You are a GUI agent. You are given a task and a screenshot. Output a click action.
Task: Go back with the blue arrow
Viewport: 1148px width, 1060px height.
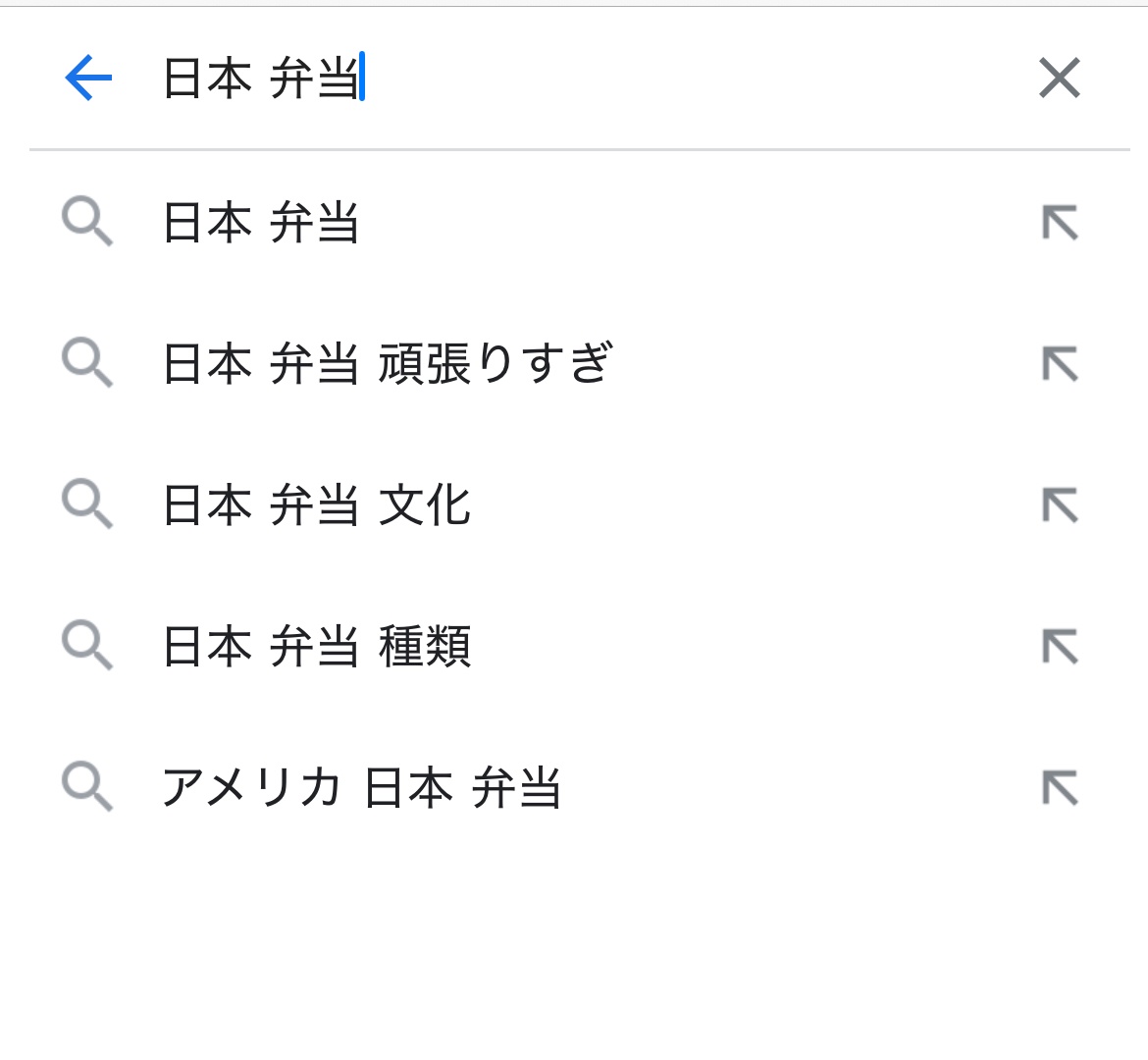[x=88, y=78]
